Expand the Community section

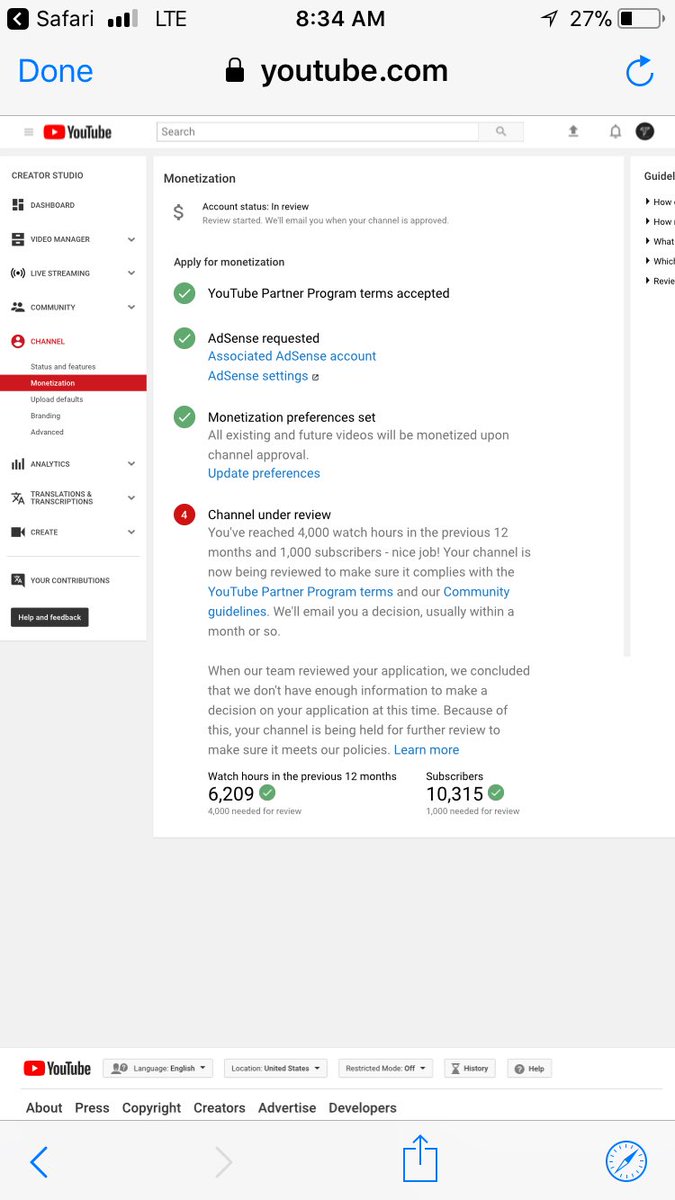131,307
